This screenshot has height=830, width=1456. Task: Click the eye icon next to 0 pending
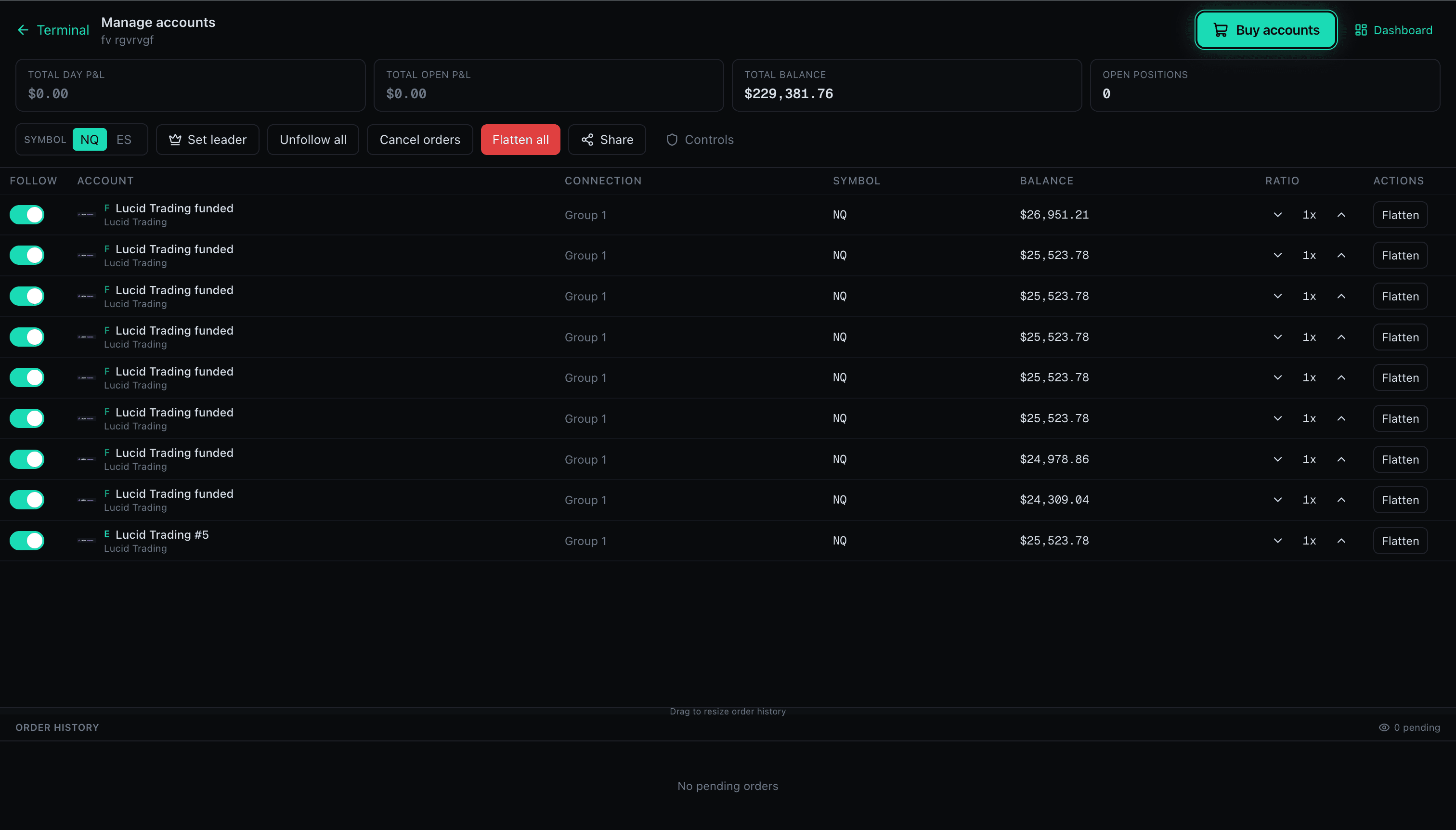pyautogui.click(x=1384, y=727)
